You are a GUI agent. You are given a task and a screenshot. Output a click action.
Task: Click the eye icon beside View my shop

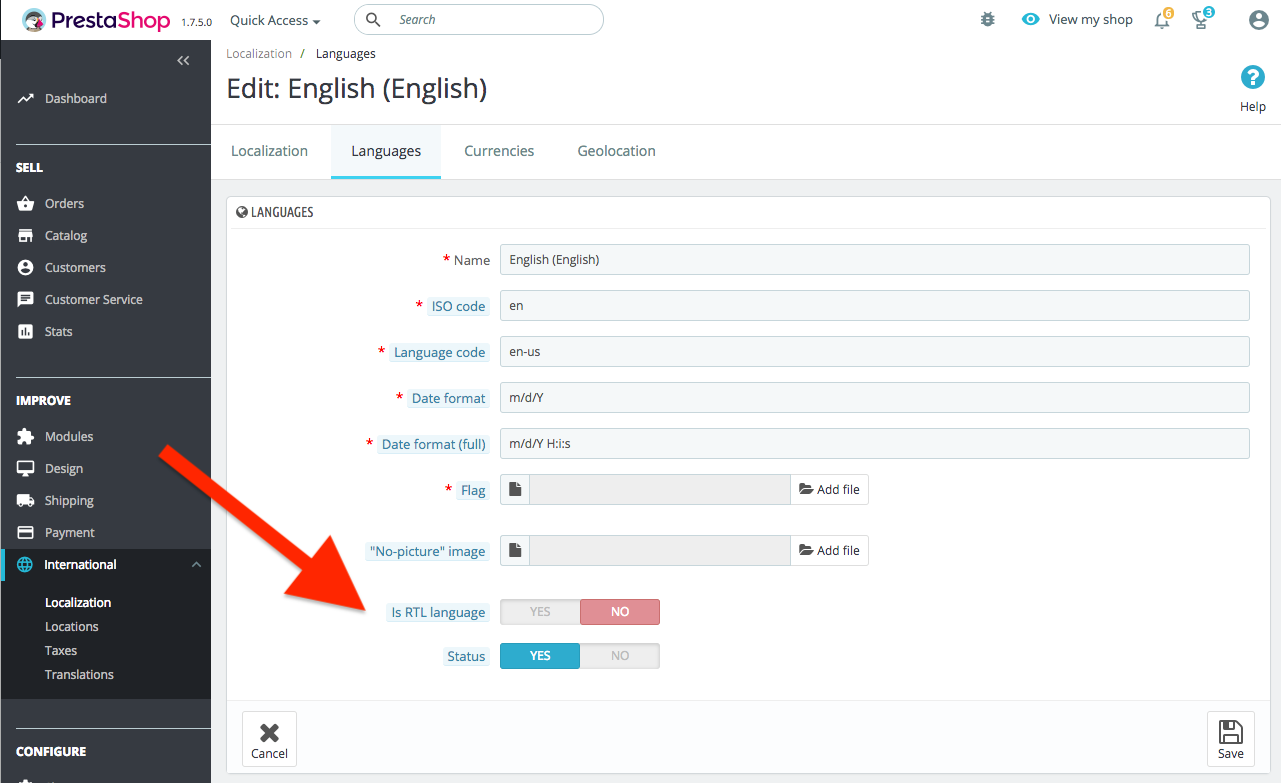tap(1031, 20)
